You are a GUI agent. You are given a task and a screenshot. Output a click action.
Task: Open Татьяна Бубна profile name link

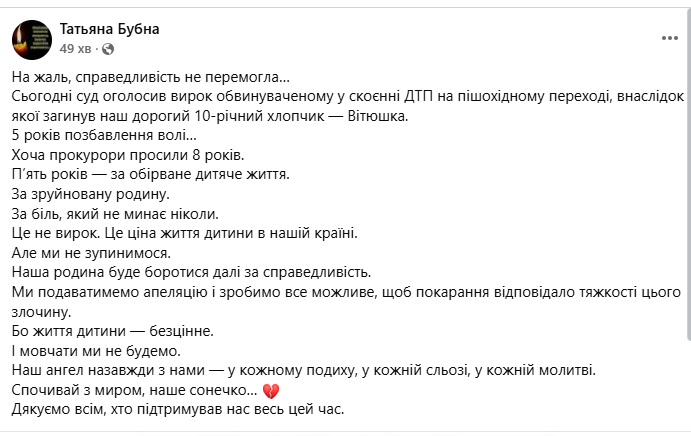click(x=109, y=30)
